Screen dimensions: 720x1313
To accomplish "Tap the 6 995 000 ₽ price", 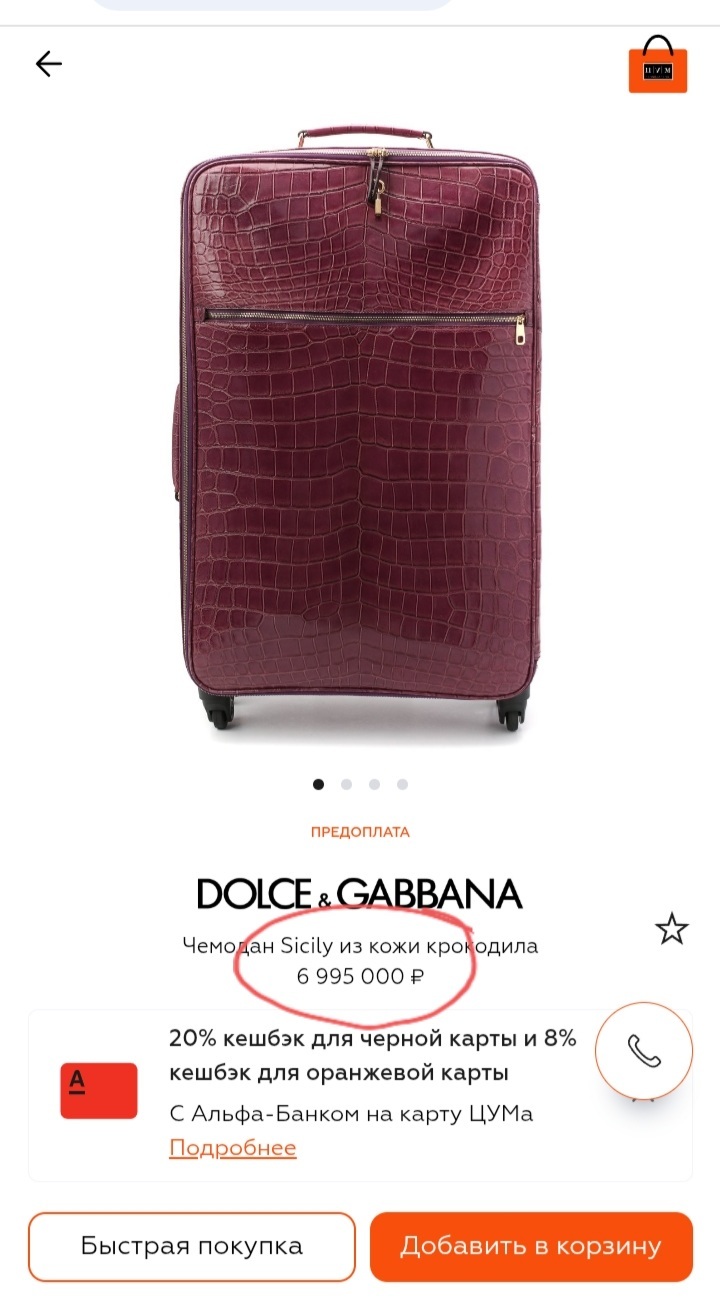I will [x=360, y=976].
